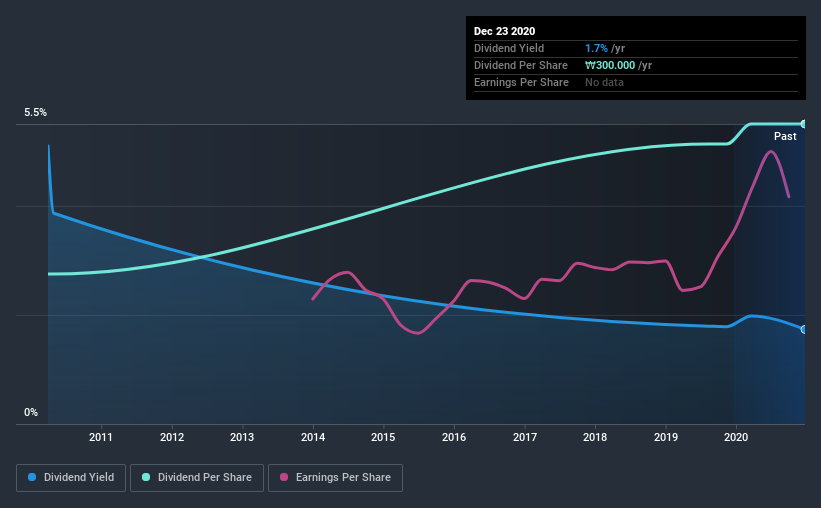
Task: Click the 2020 x-axis label
Action: pyautogui.click(x=736, y=437)
